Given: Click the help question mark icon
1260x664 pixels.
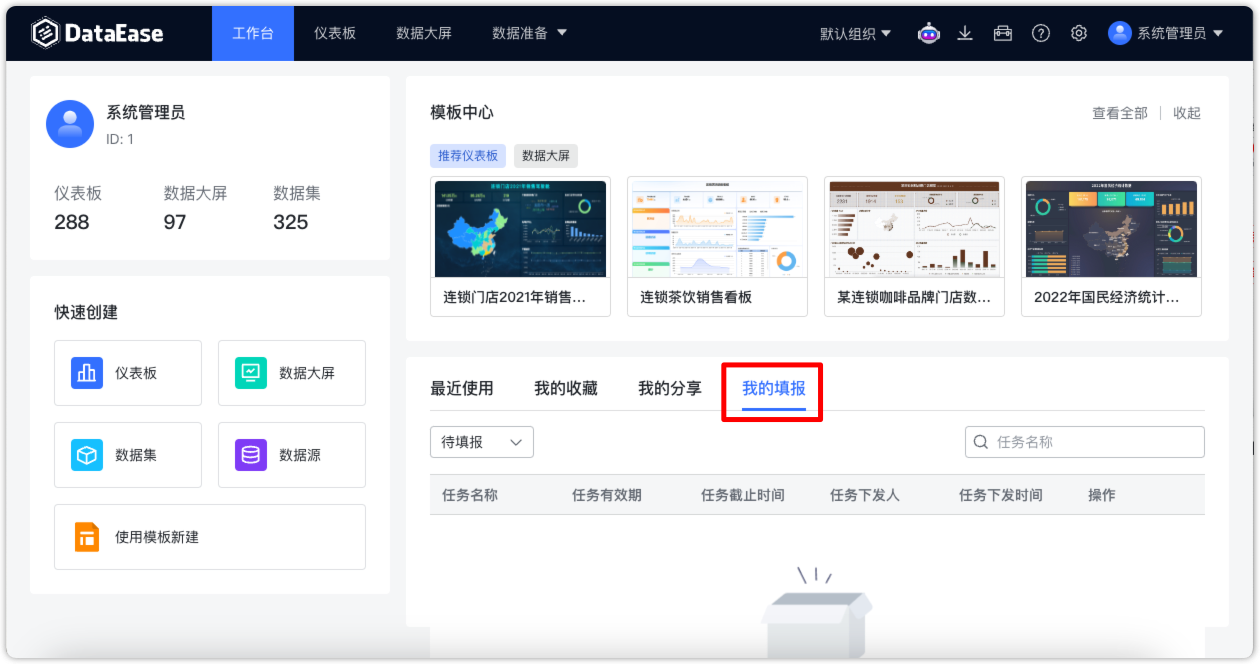Looking at the screenshot, I should [x=1041, y=32].
